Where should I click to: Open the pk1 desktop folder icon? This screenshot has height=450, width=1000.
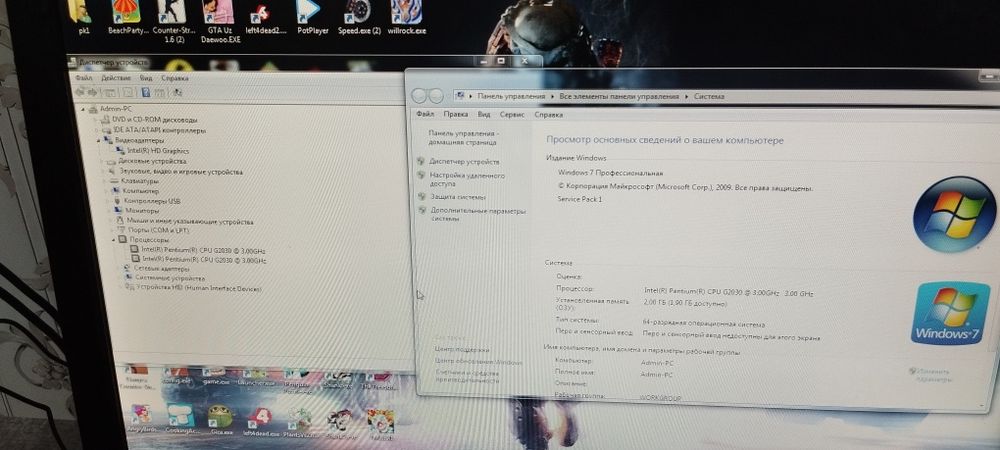click(x=81, y=17)
